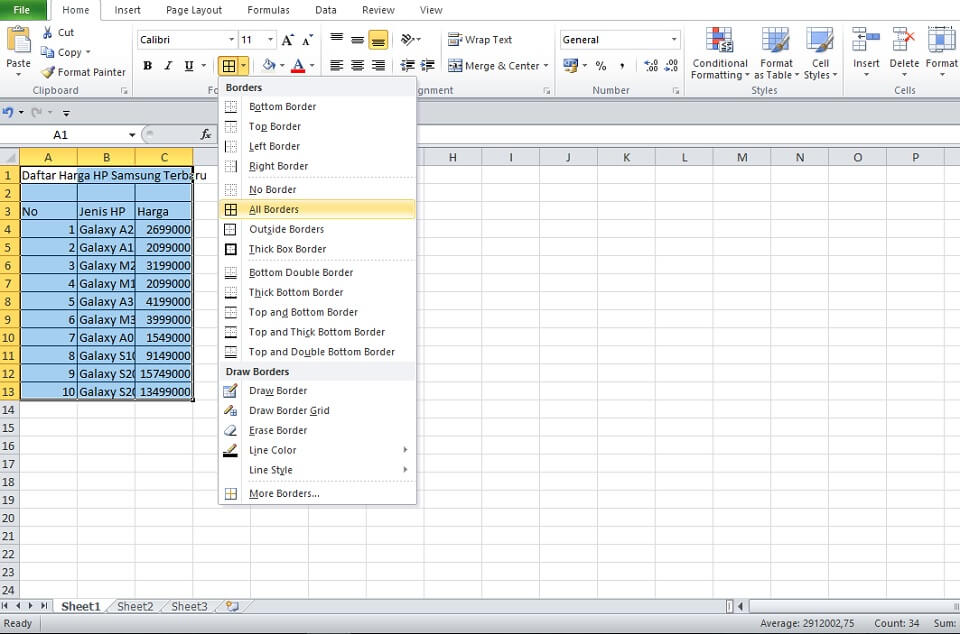Open the File tab
960x634 pixels.
point(22,10)
